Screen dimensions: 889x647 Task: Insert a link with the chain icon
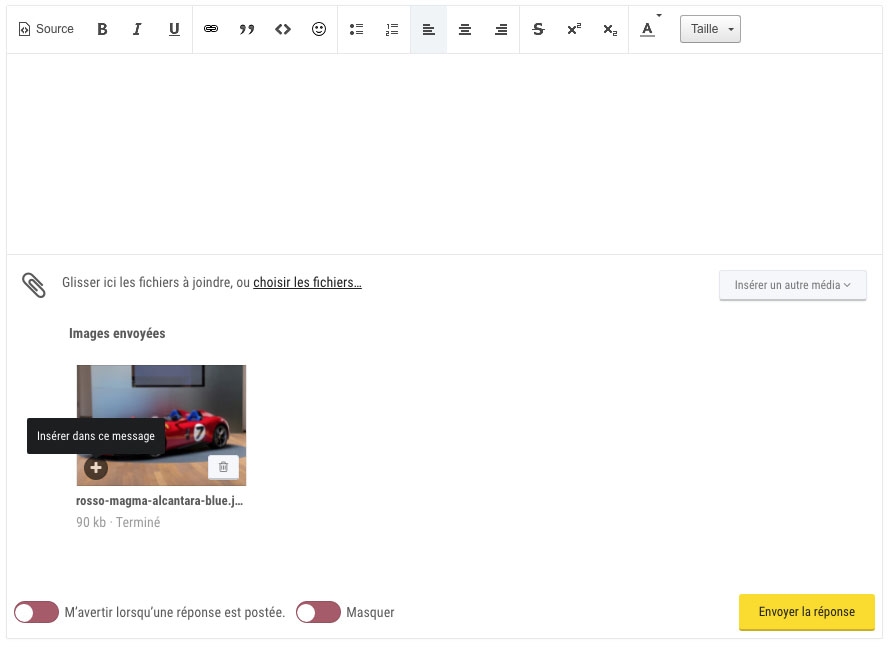coord(211,29)
